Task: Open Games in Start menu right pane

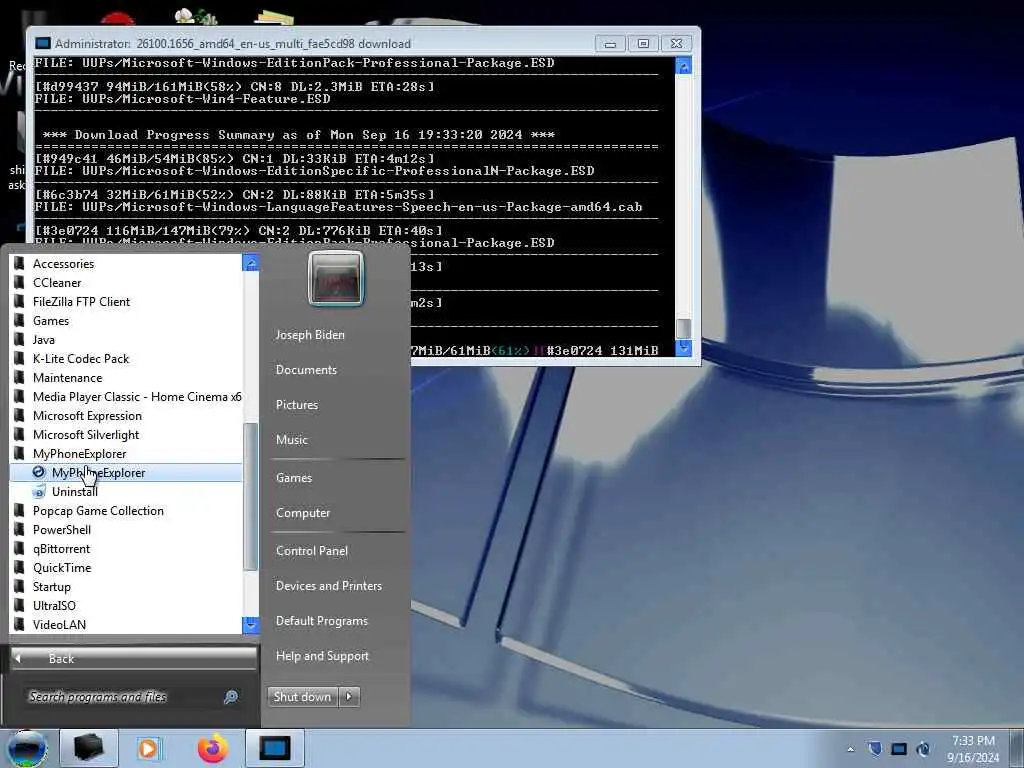Action: (x=294, y=478)
